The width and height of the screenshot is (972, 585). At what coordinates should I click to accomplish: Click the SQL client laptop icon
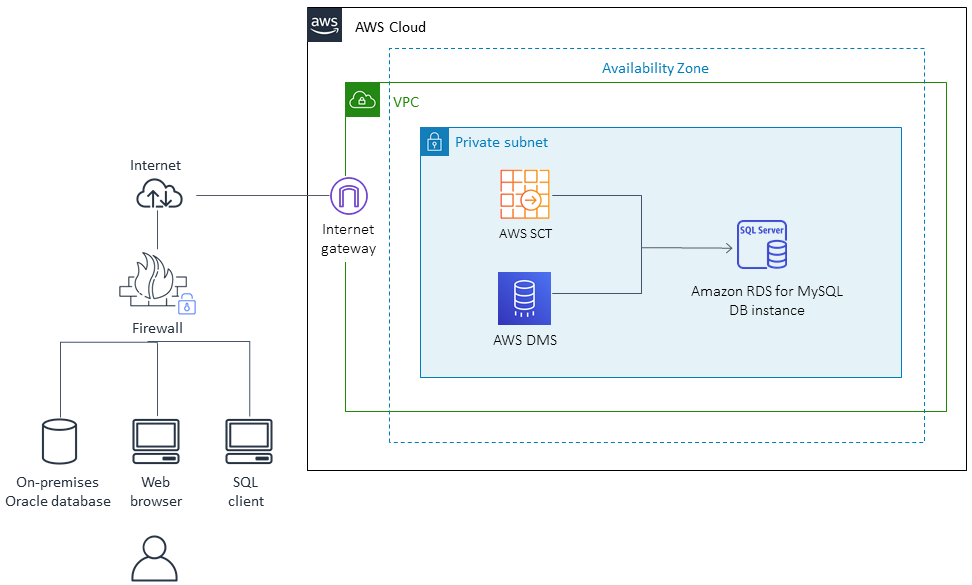pyautogui.click(x=246, y=438)
